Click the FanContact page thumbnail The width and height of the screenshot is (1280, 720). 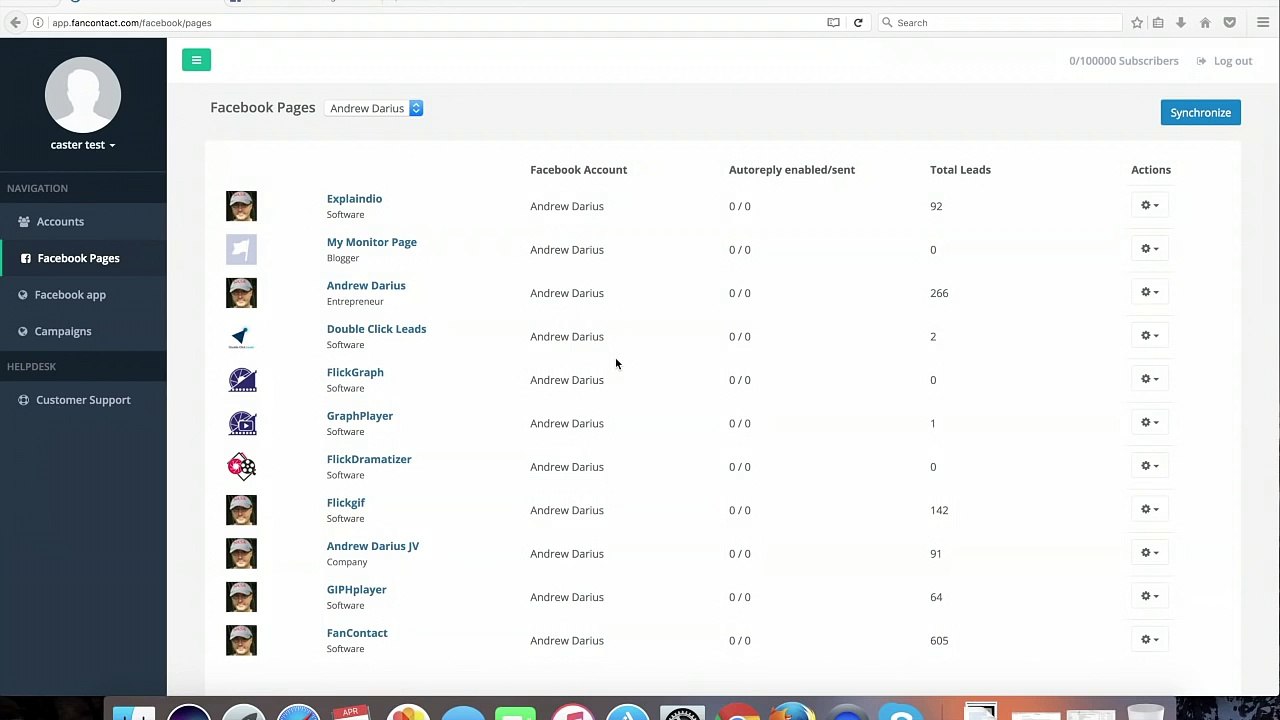pyautogui.click(x=241, y=640)
